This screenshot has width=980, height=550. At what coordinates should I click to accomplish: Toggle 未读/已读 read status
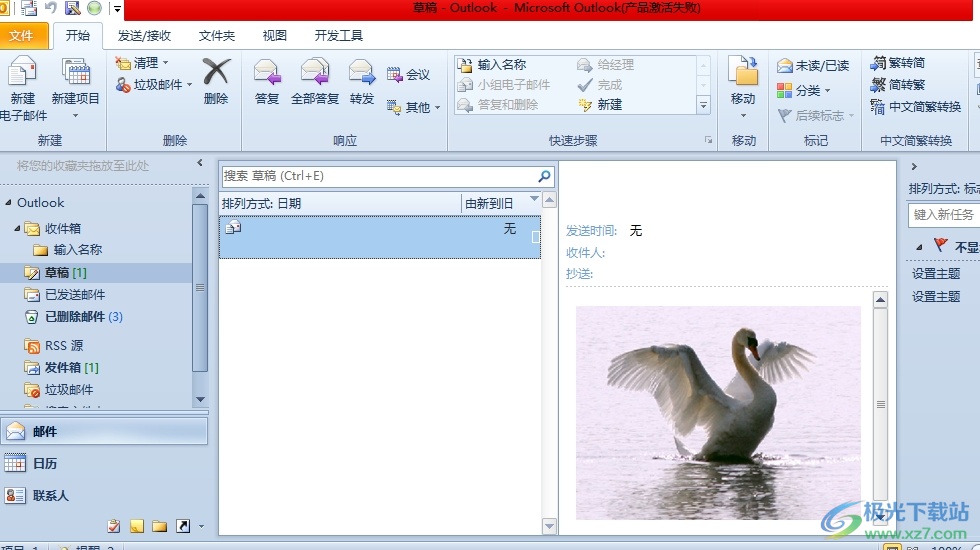click(813, 66)
